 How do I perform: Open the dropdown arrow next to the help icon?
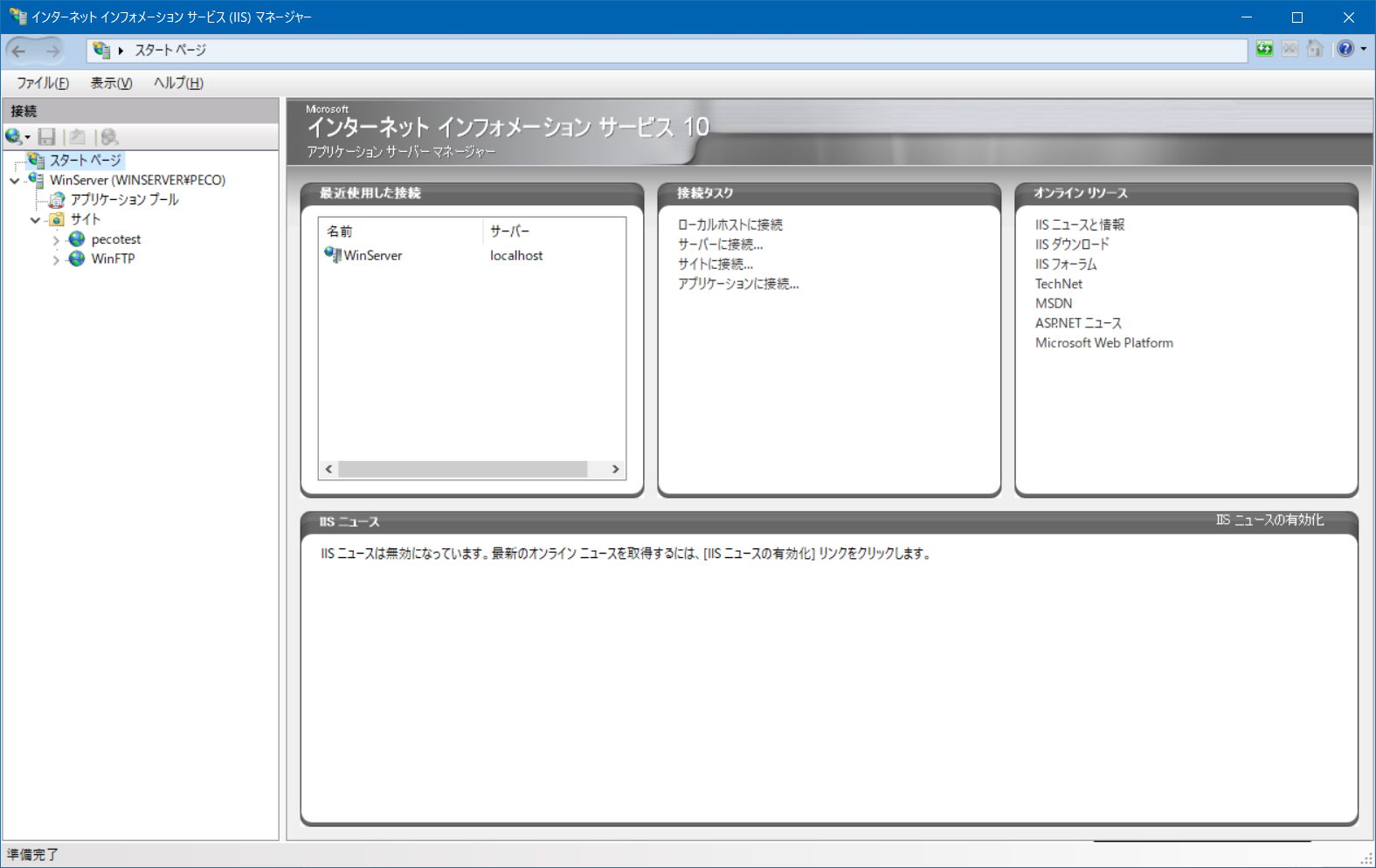(x=1364, y=49)
